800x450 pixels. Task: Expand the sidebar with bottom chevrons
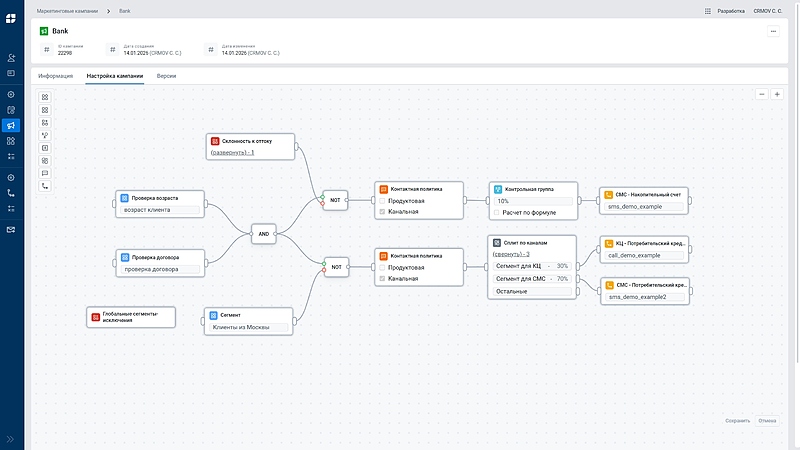pyautogui.click(x=11, y=438)
